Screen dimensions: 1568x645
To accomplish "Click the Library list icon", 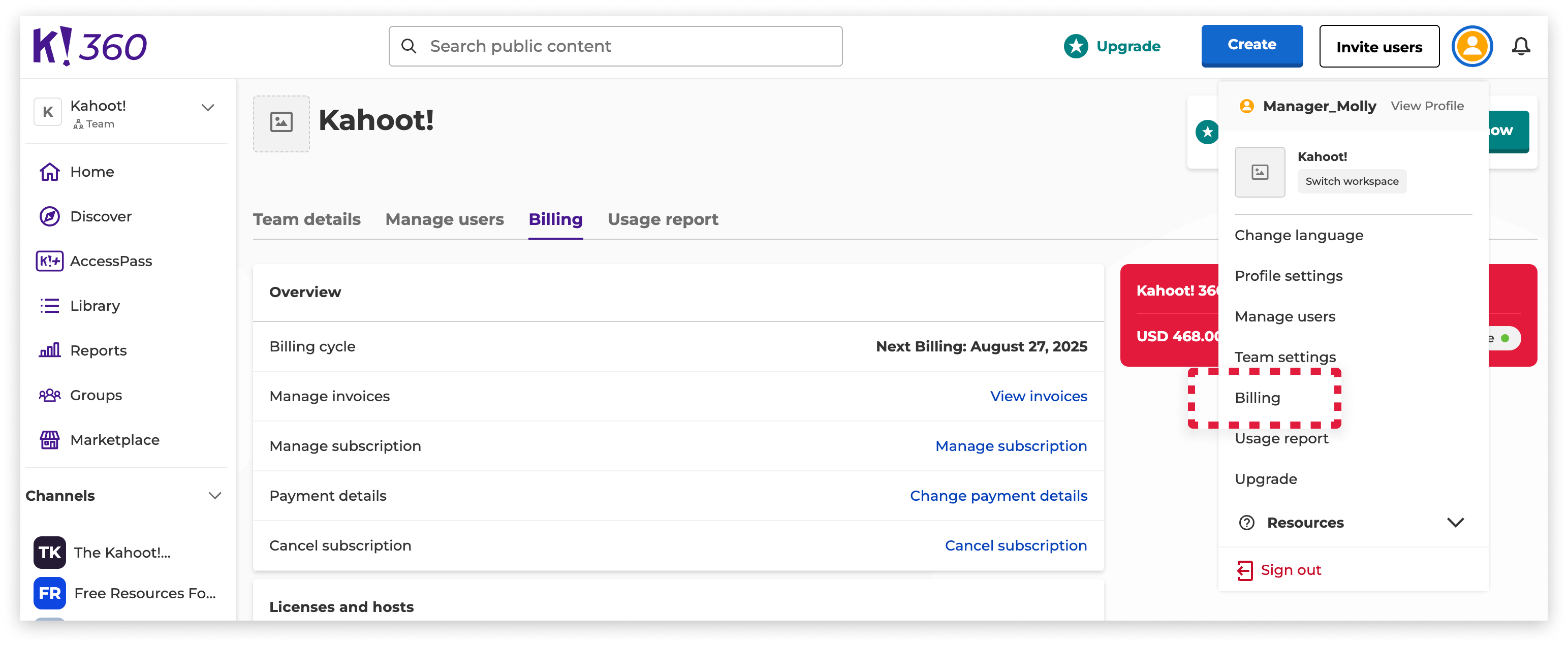I will click(49, 305).
